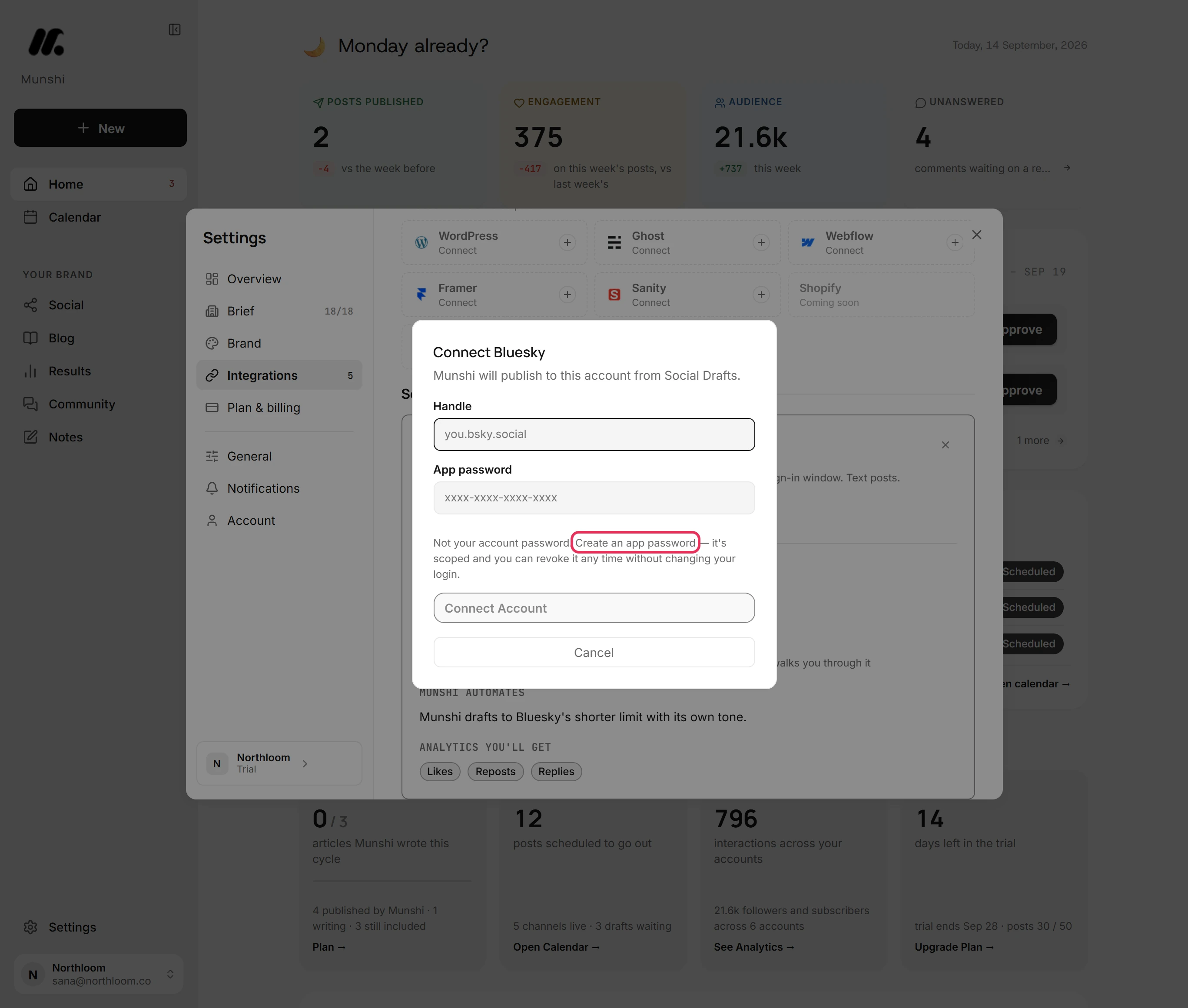Follow the Open Calendar link

tap(556, 947)
